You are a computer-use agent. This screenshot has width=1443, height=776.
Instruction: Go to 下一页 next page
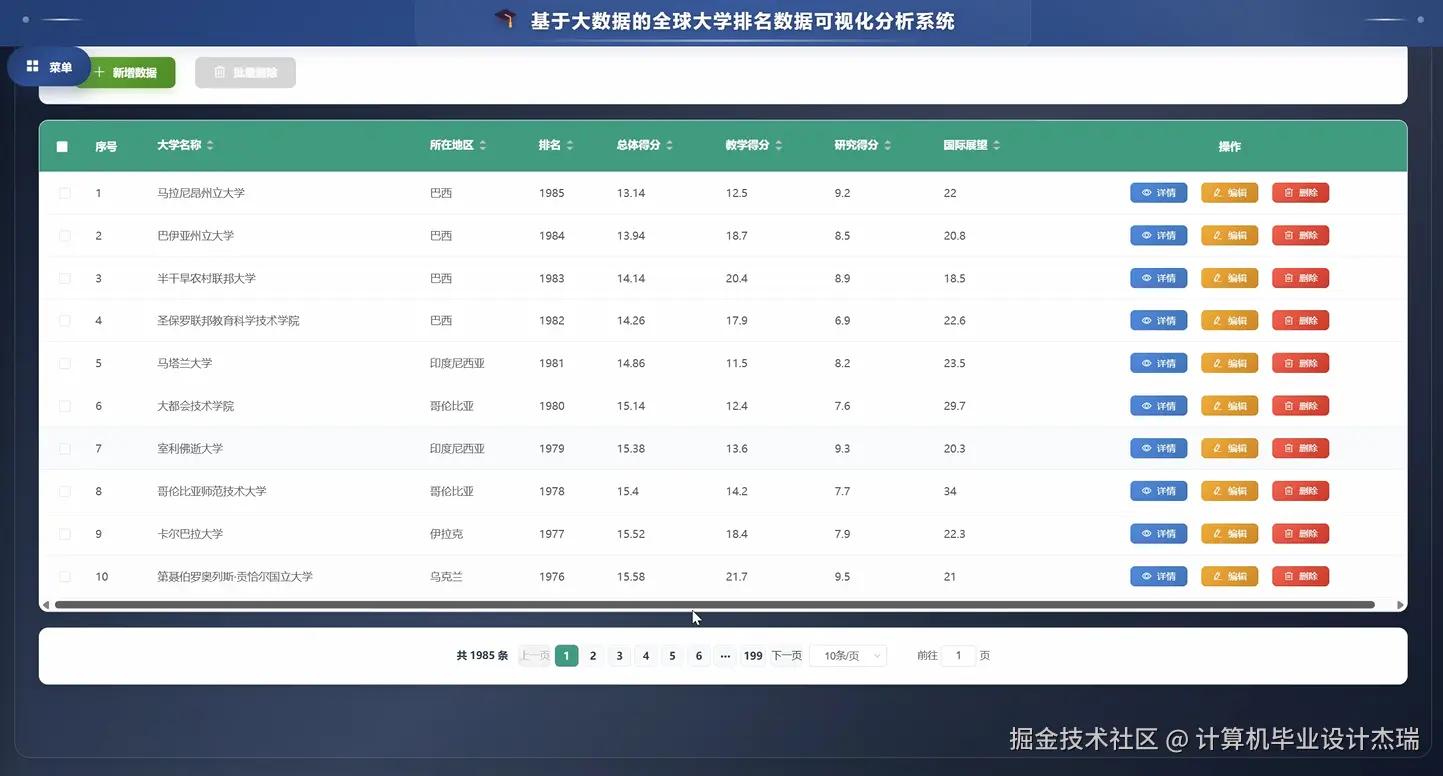pos(786,655)
